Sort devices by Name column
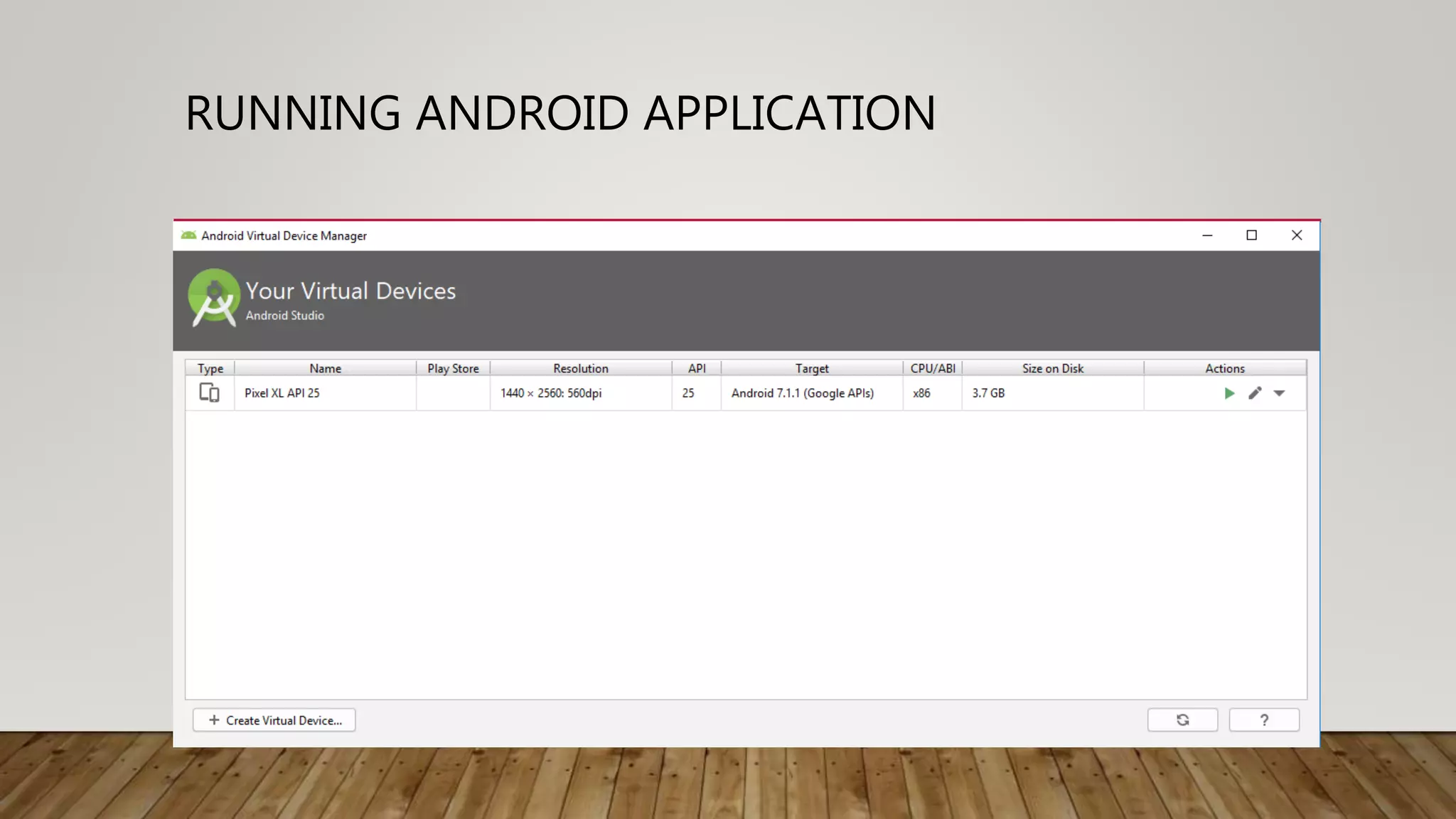 tap(325, 368)
